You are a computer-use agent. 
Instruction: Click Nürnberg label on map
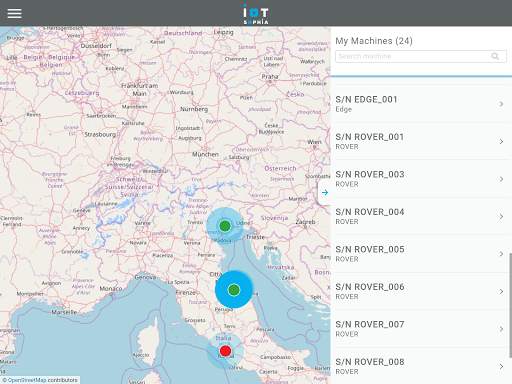point(194,109)
